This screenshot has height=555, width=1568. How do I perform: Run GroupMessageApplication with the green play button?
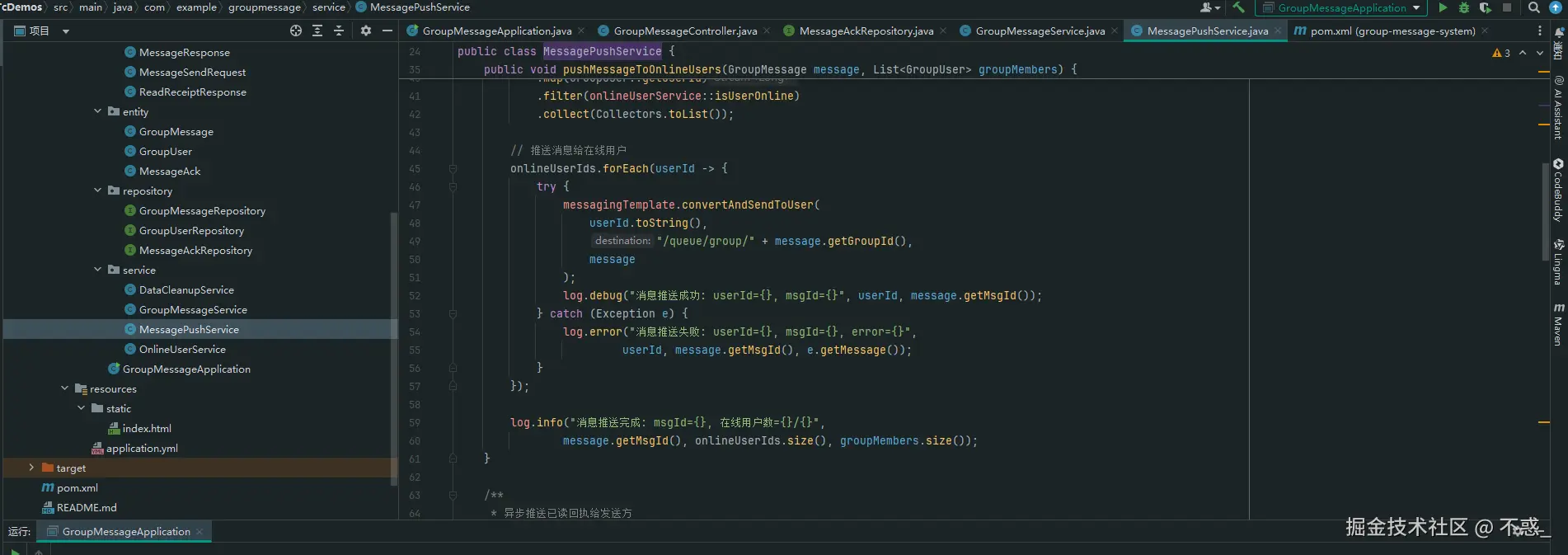tap(1443, 7)
